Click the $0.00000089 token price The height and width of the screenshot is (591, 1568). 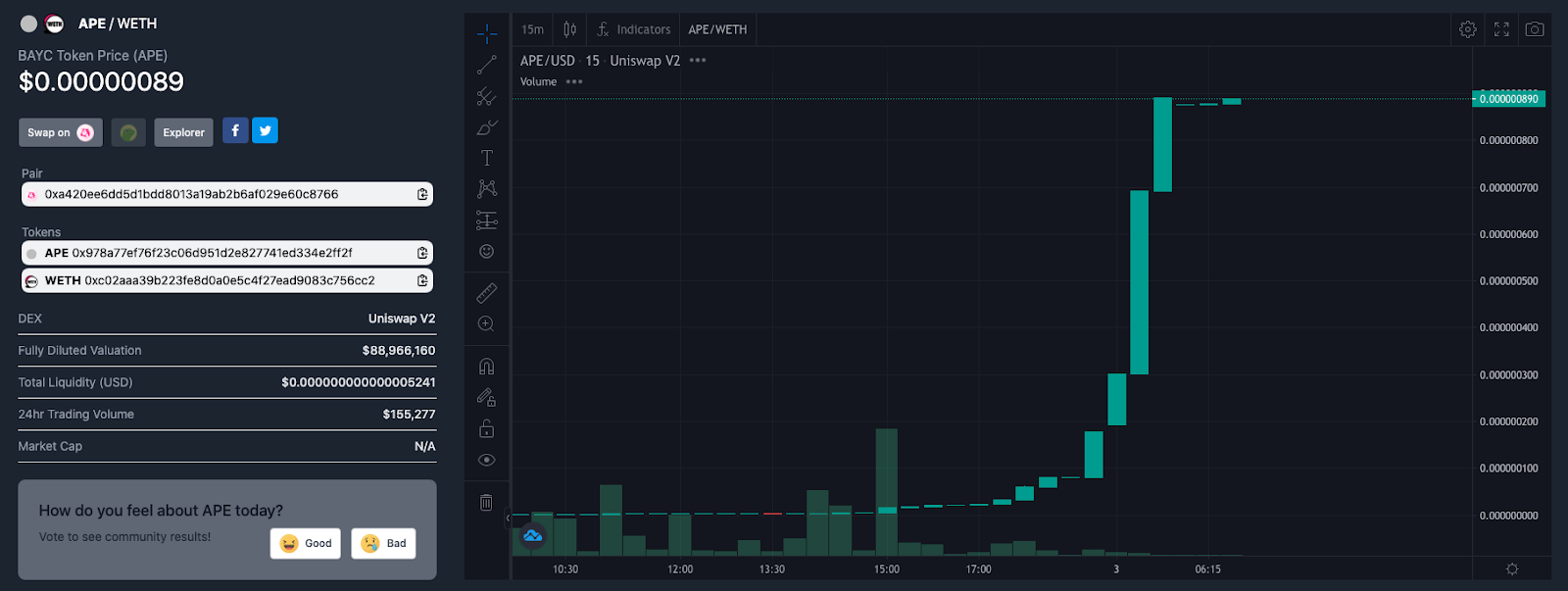[x=101, y=81]
